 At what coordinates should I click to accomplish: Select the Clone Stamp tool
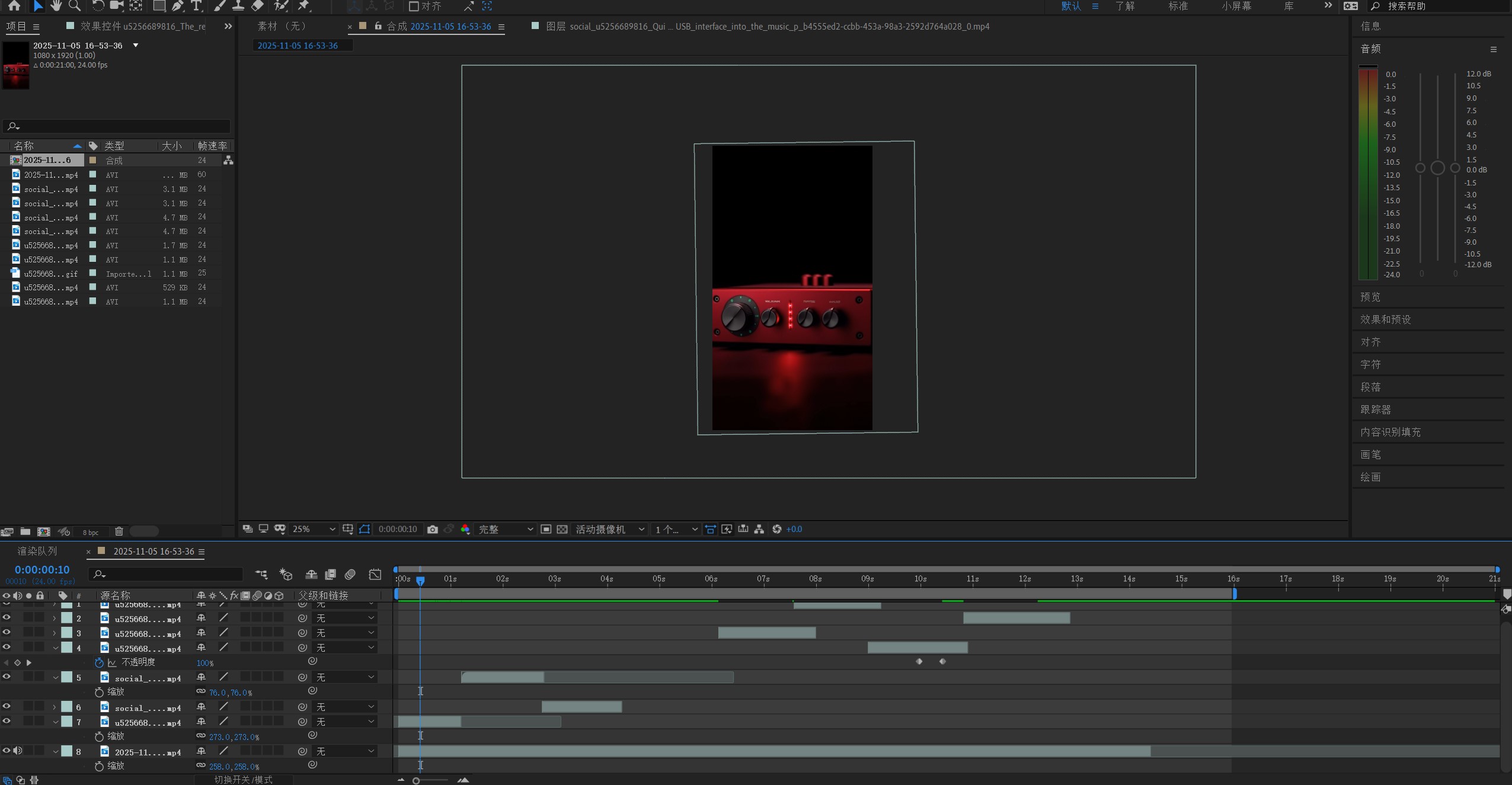238,6
